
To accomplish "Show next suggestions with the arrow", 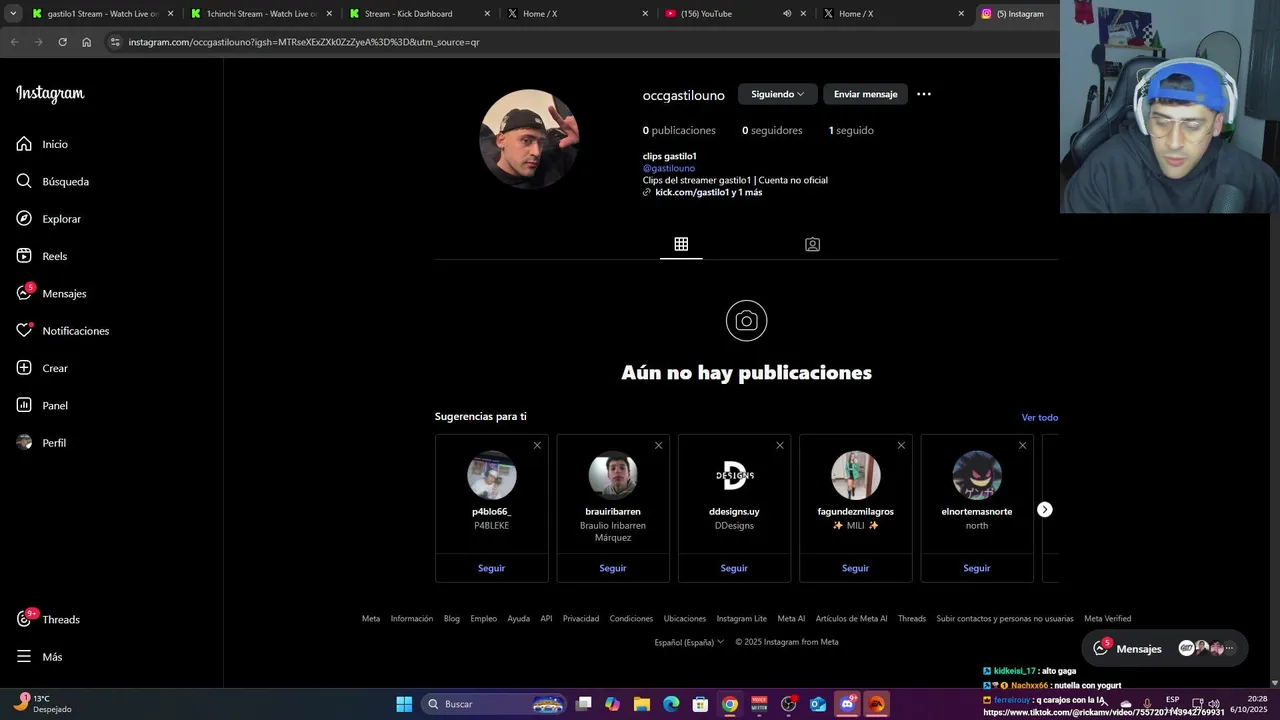I will tap(1044, 510).
